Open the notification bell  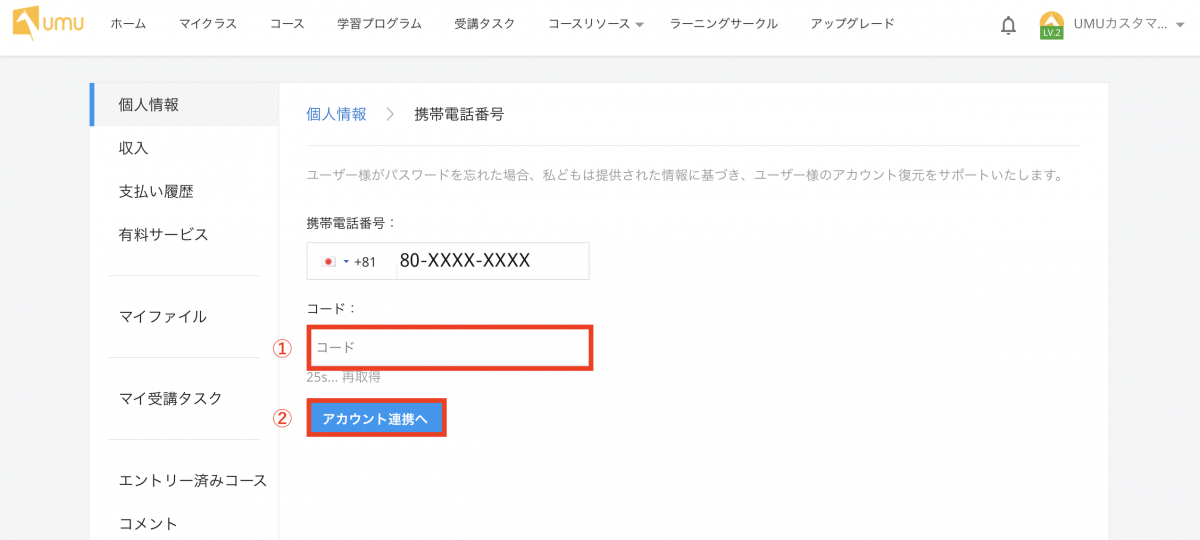(x=1008, y=25)
